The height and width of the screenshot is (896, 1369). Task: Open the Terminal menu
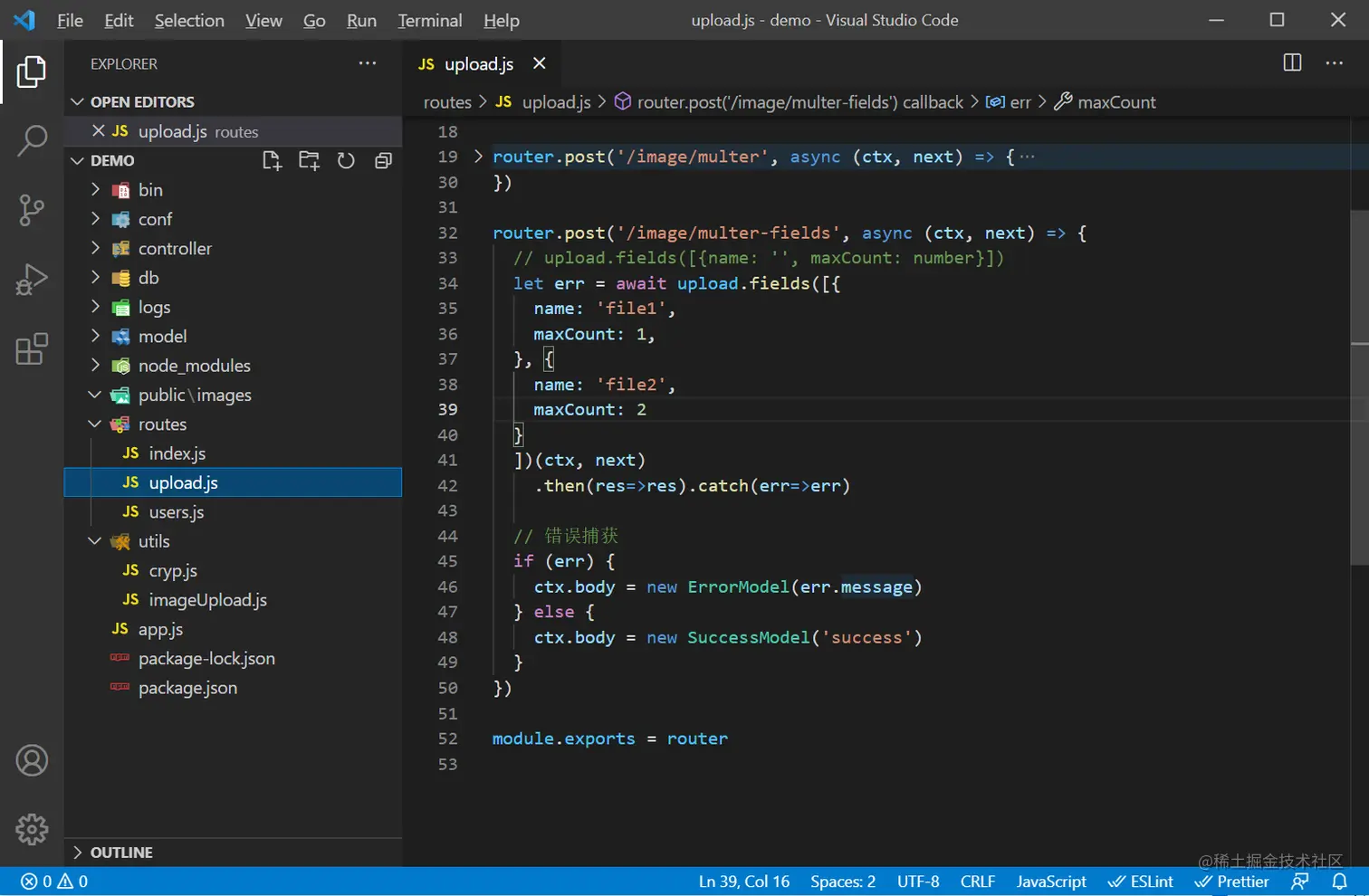coord(429,20)
